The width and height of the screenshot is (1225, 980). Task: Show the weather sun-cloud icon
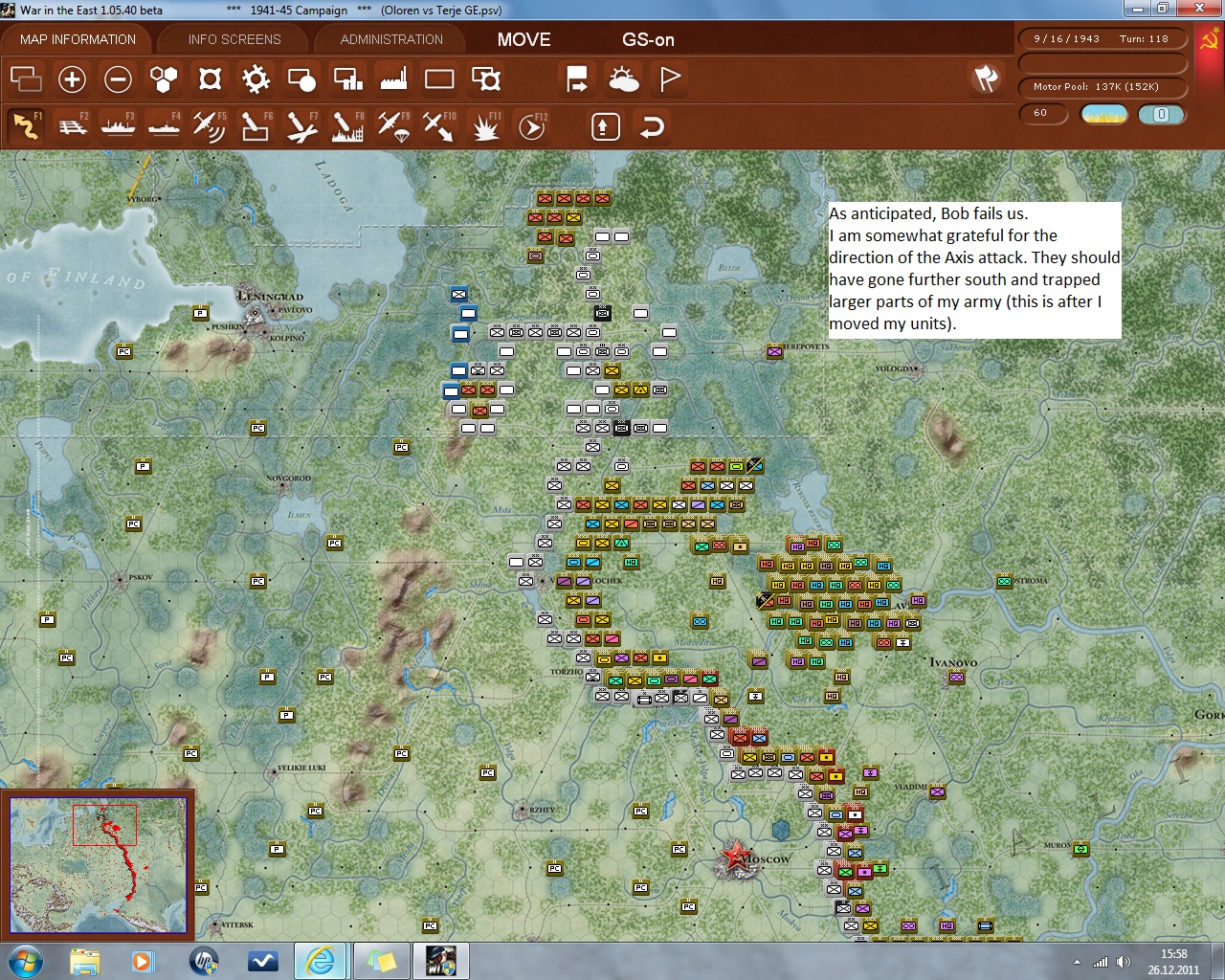coord(624,78)
